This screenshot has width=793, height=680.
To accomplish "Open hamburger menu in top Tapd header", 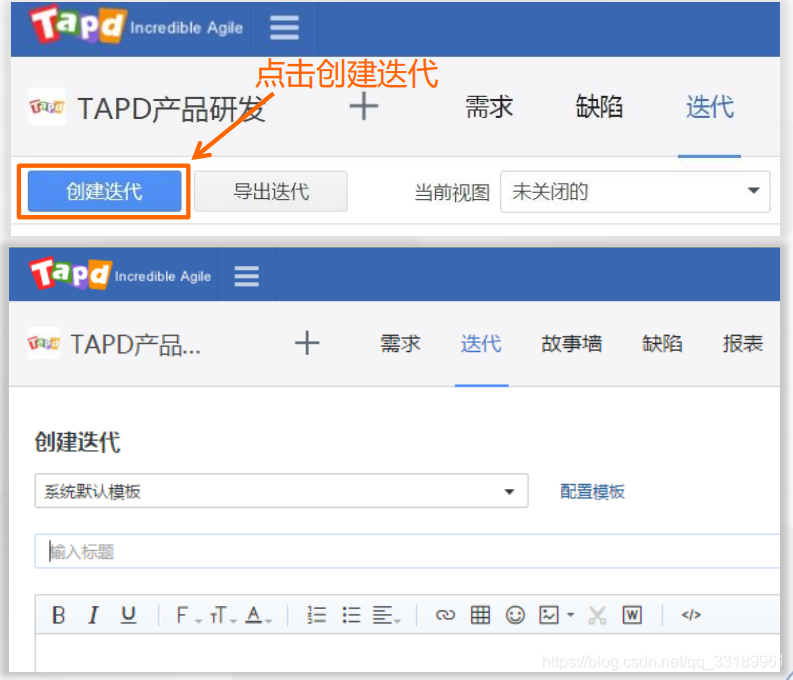I will click(284, 27).
